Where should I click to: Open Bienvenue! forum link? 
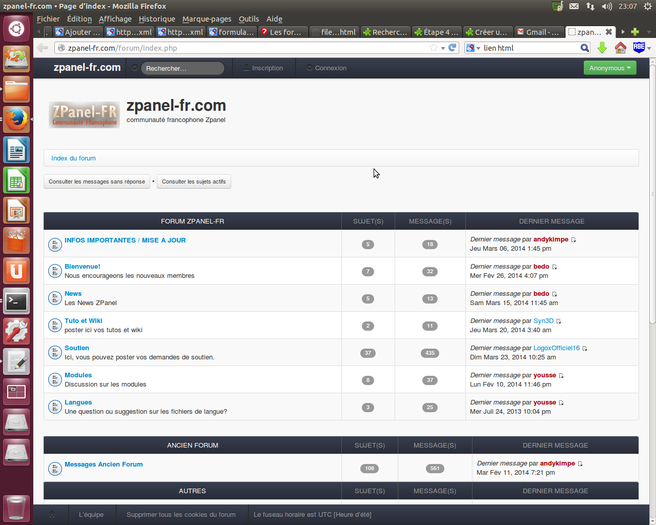[82, 266]
